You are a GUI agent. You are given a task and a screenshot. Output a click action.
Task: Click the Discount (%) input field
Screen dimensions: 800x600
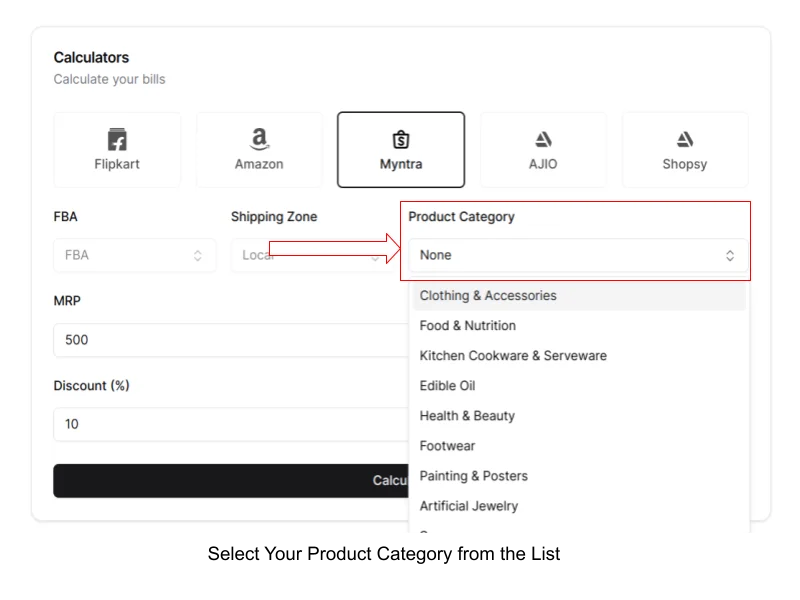[231, 424]
